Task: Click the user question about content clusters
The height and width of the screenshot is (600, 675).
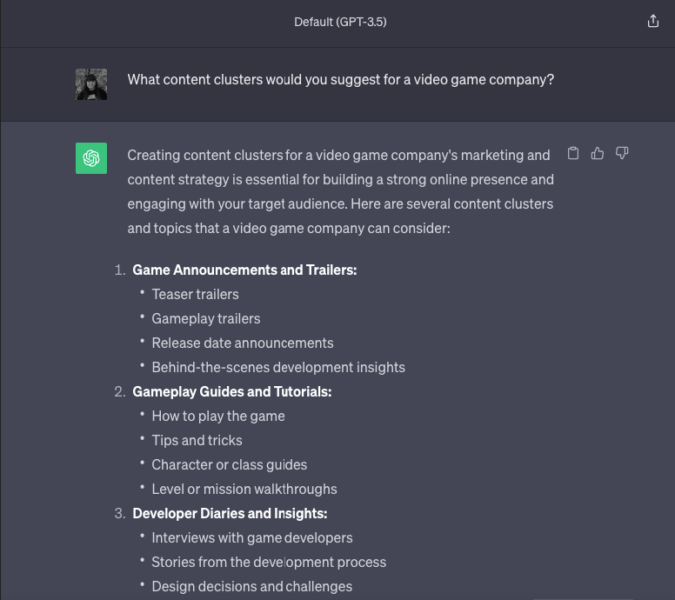Action: pos(340,79)
